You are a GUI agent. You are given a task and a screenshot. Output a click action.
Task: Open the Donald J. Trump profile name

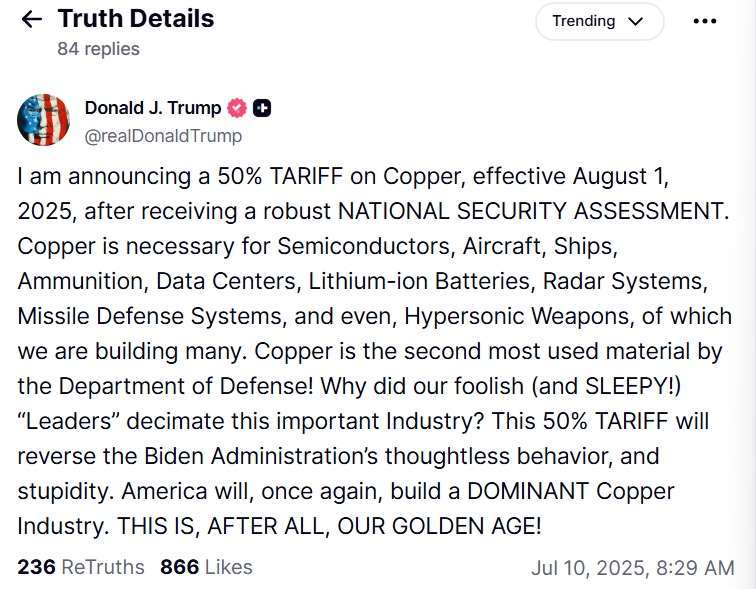[x=153, y=108]
